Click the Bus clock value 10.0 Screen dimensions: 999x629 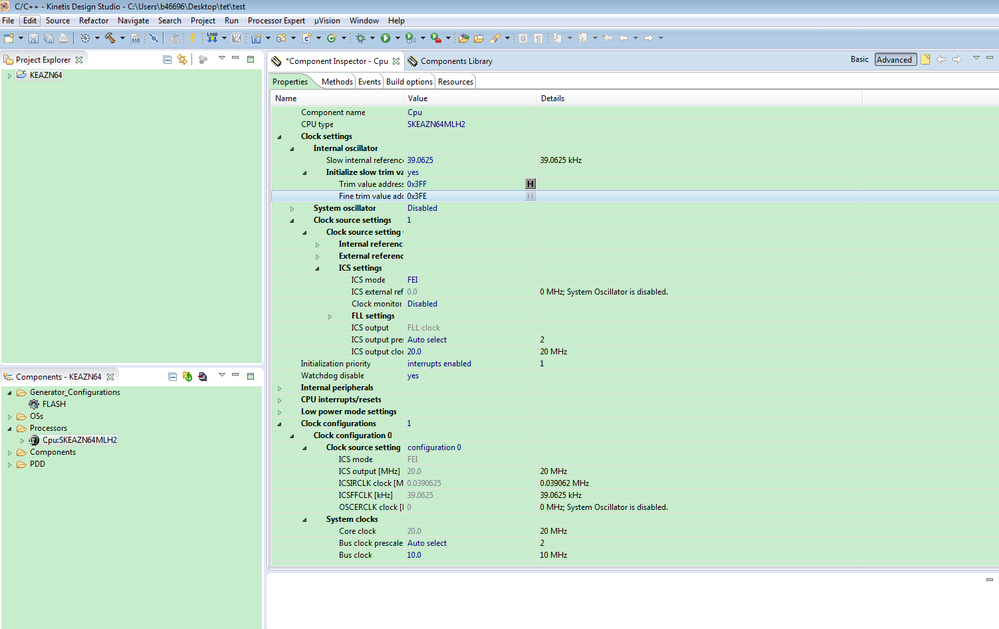point(414,555)
